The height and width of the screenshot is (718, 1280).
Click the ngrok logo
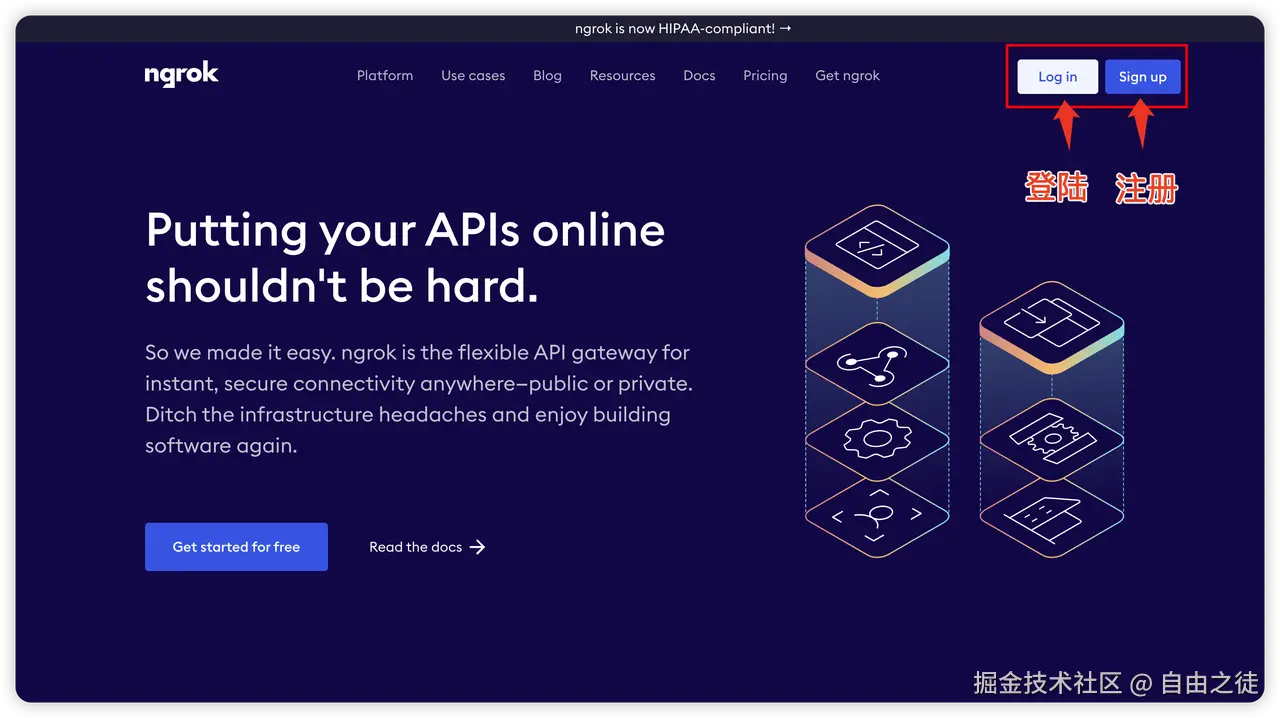pyautogui.click(x=181, y=75)
